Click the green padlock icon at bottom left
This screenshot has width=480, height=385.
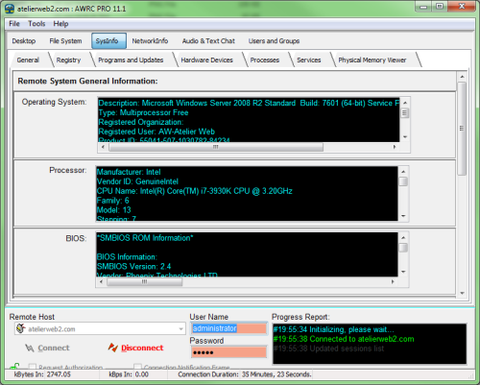(x=15, y=366)
